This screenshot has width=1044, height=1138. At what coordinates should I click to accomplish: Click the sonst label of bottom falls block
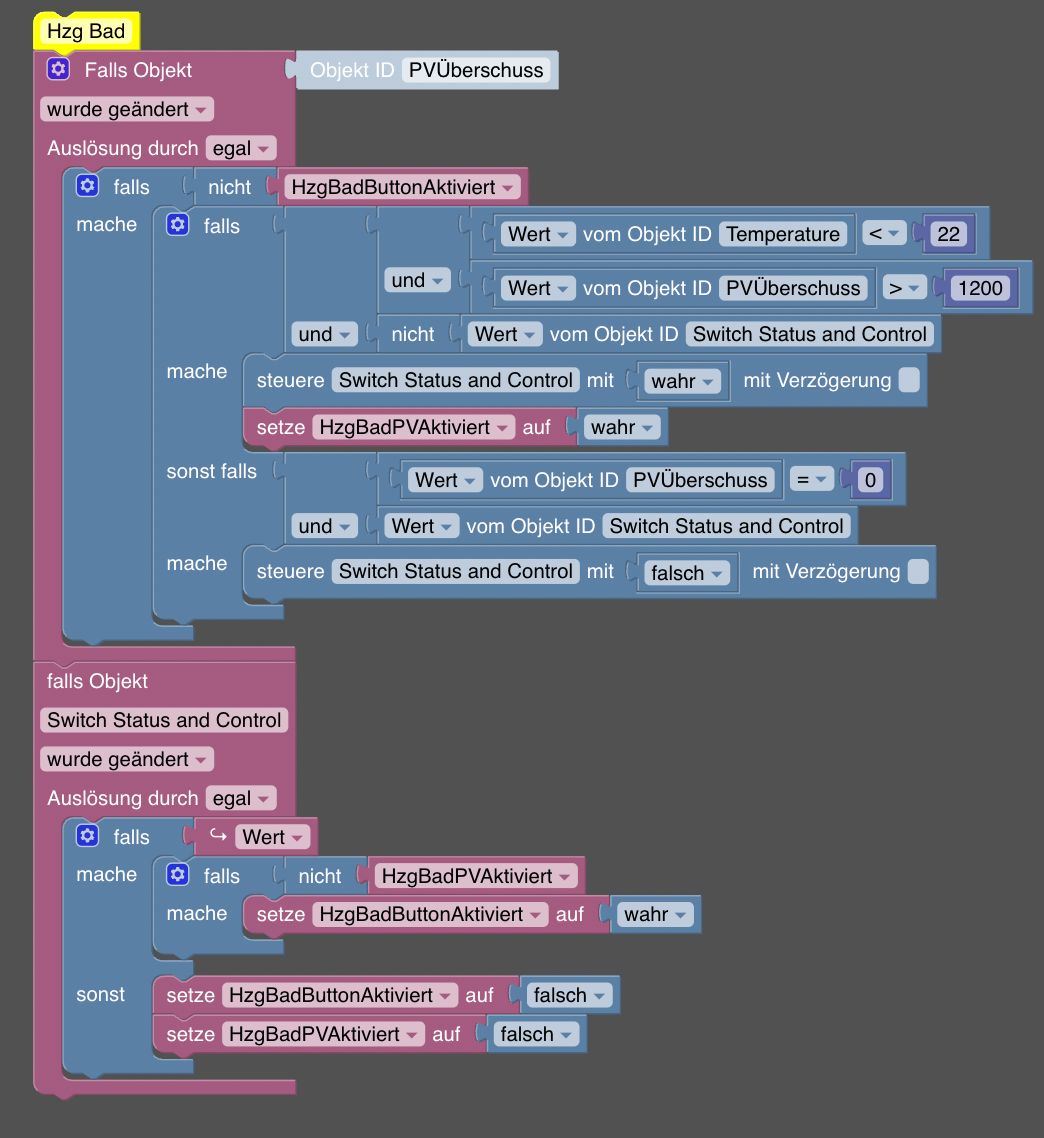pos(100,994)
